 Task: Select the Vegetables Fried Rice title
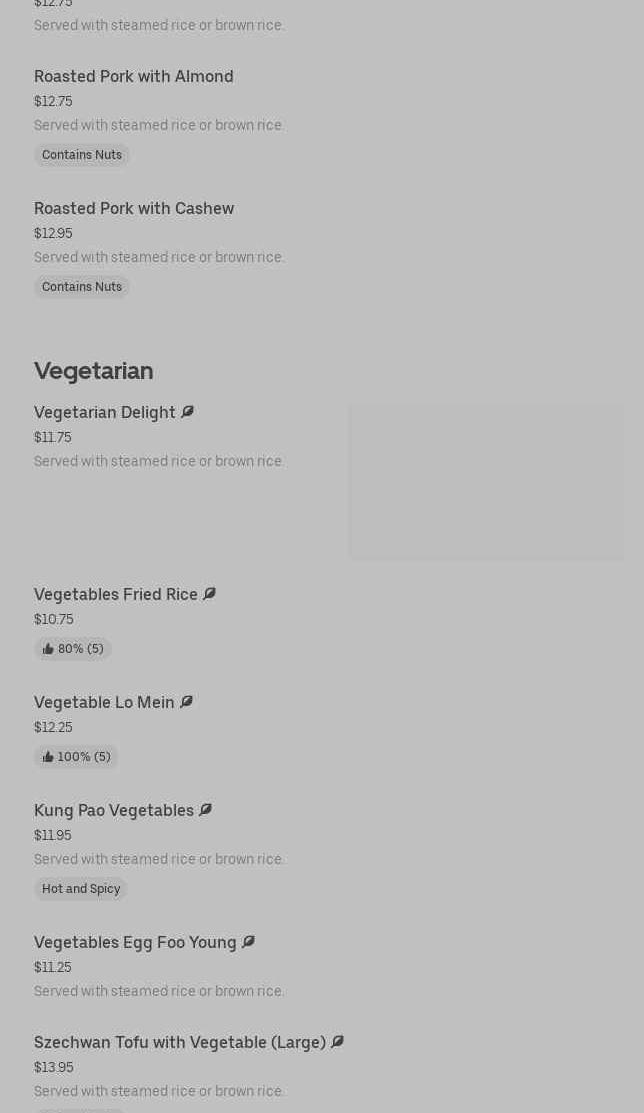pyautogui.click(x=116, y=594)
